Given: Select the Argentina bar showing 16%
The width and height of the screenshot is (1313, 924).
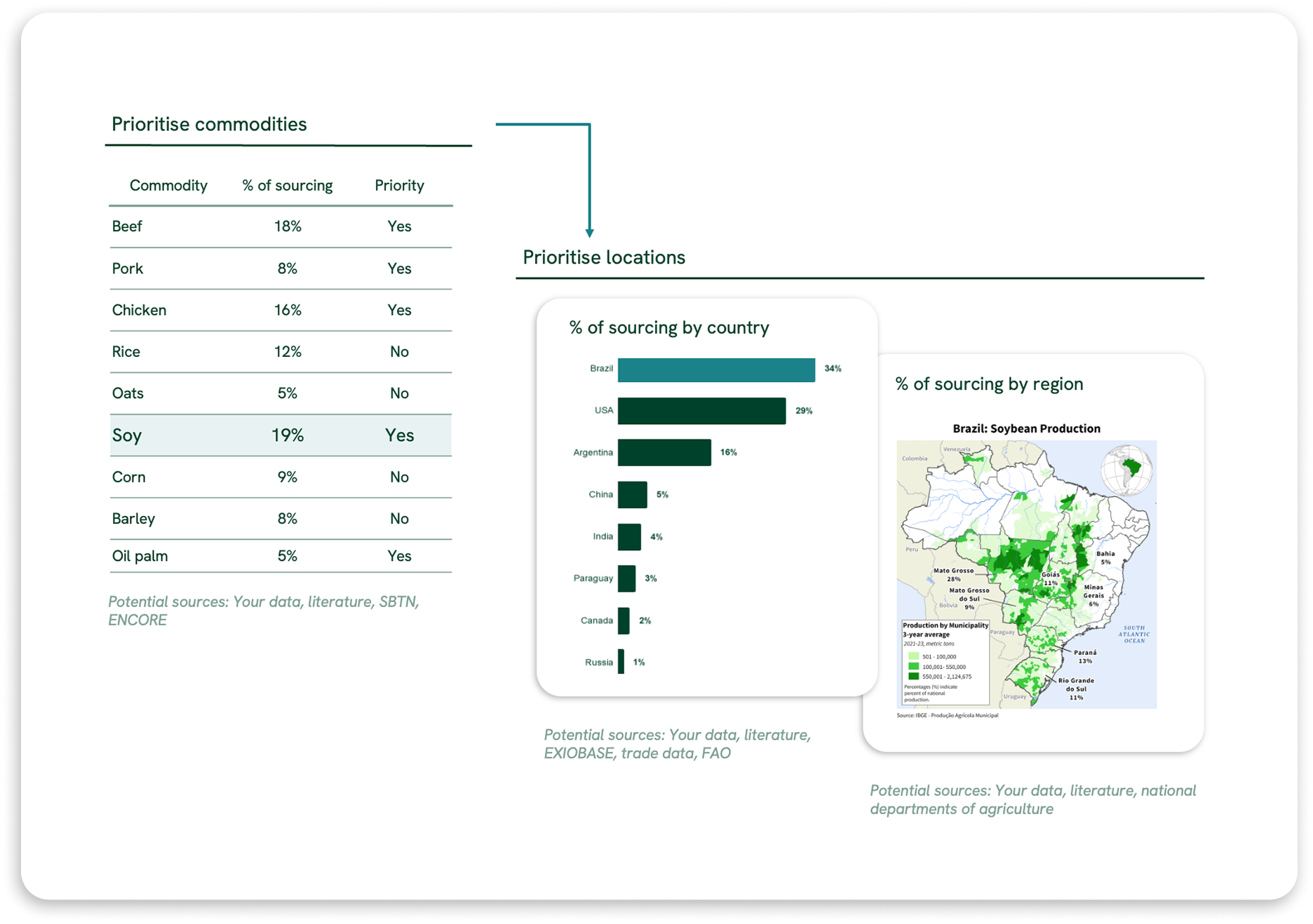Looking at the screenshot, I should click(664, 452).
